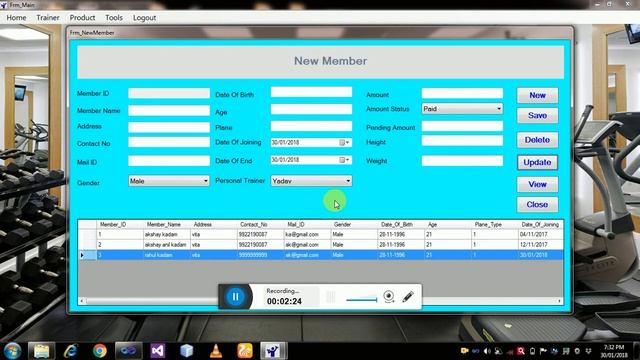Viewport: 640px width, 360px height.
Task: Open the Date Of Joining calendar picker
Action: [x=344, y=142]
